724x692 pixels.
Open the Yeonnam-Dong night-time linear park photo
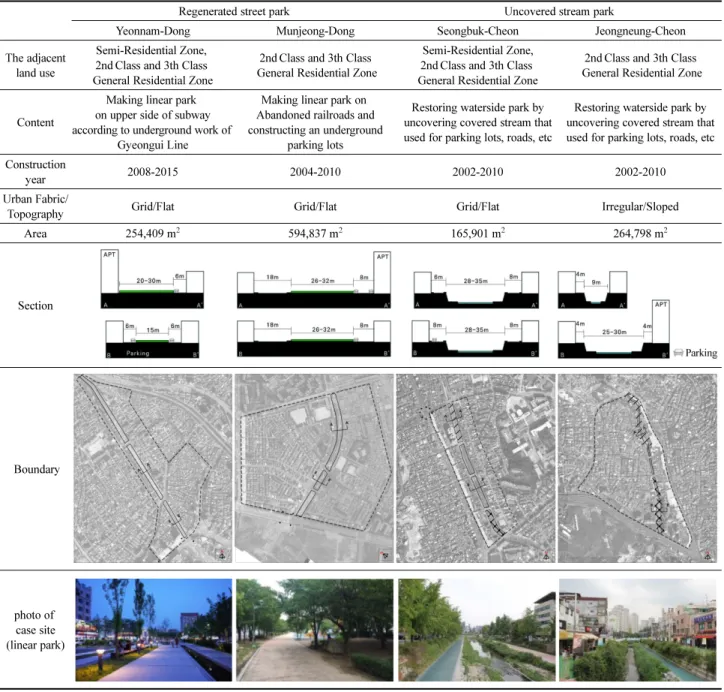(154, 630)
